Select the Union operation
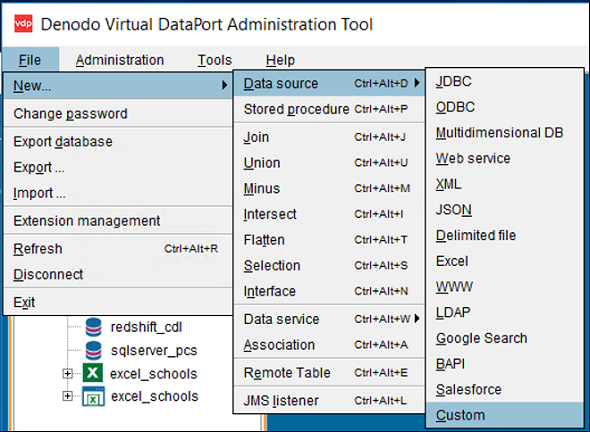The width and height of the screenshot is (590, 432). pos(329,163)
